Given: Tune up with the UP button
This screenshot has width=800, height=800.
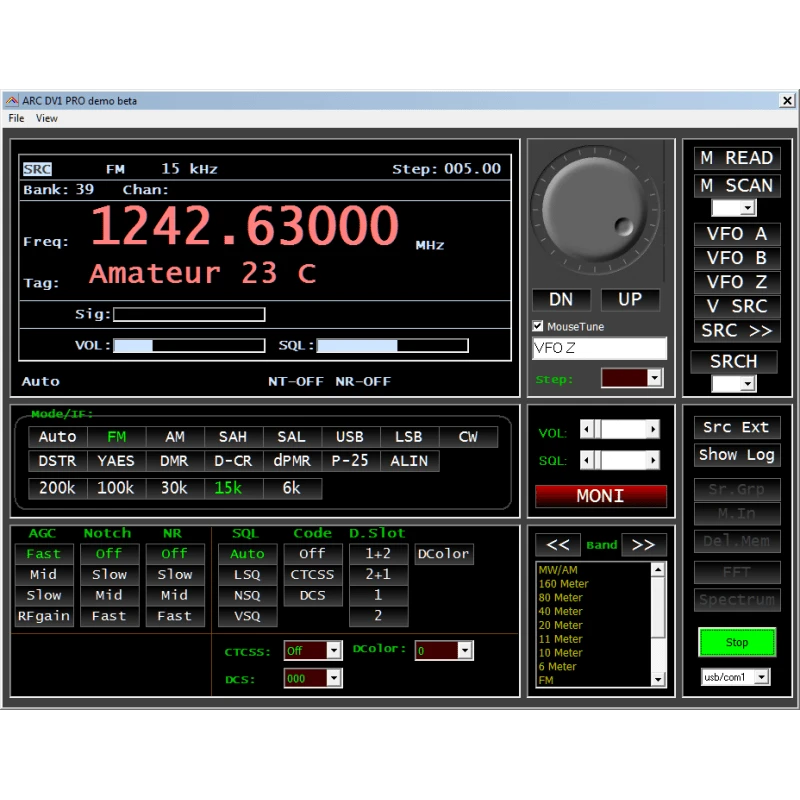Looking at the screenshot, I should [630, 299].
